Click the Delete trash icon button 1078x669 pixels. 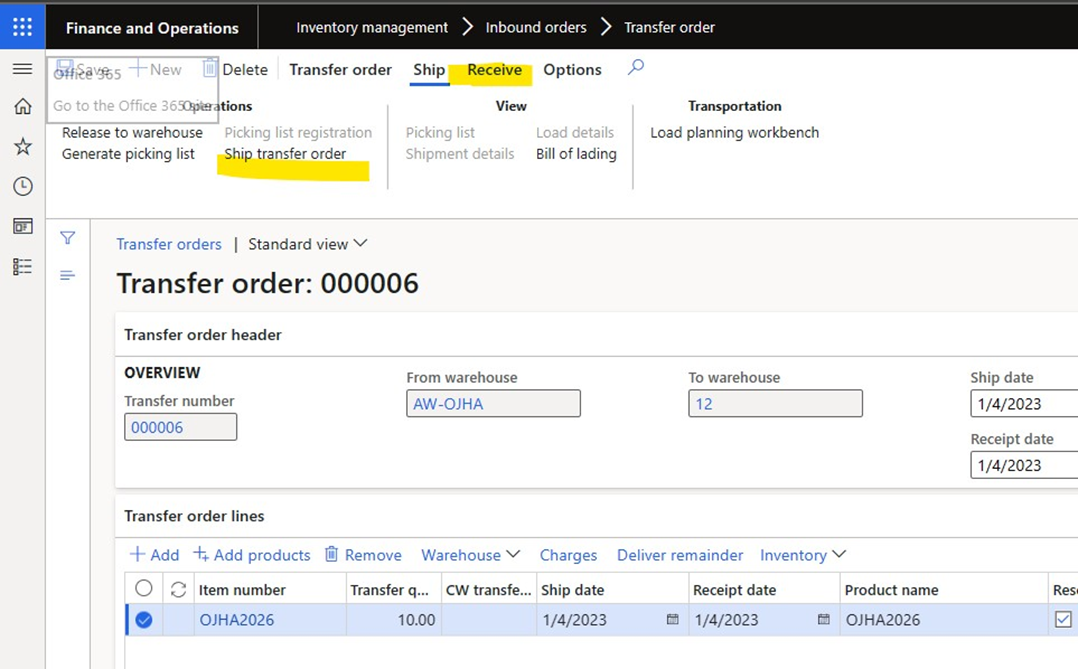234,69
